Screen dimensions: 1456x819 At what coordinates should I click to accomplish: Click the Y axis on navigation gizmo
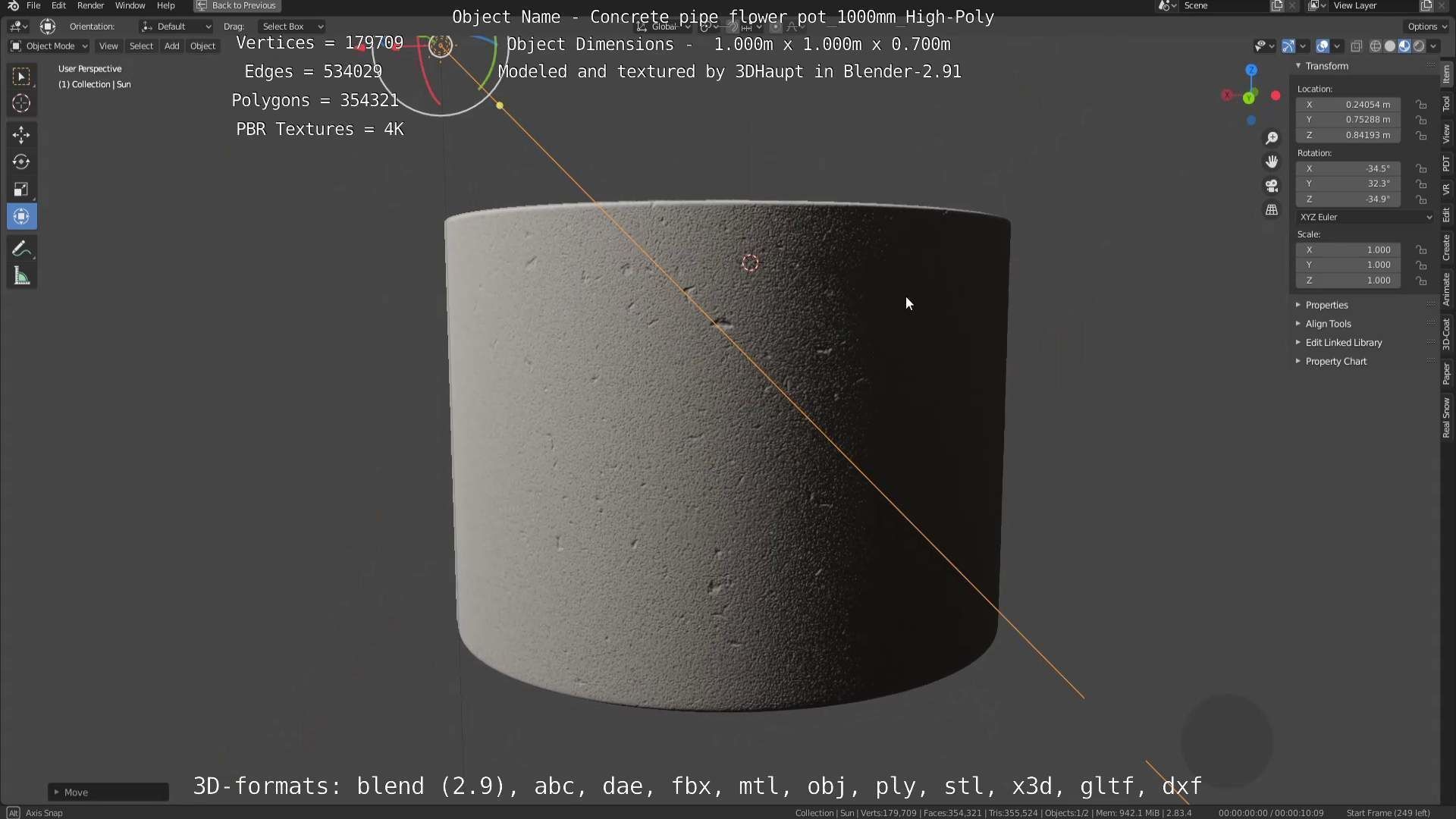(x=1249, y=98)
